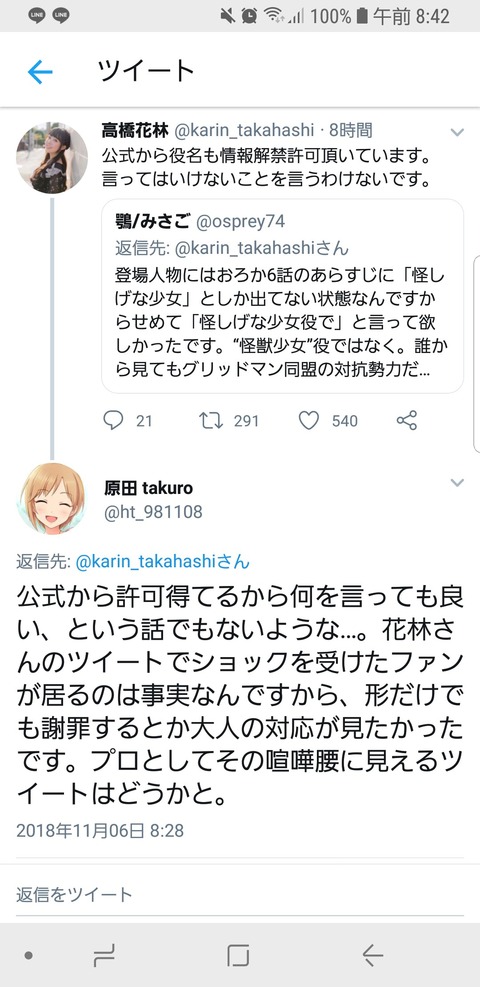Tap the battery indicator in status bar

click(x=362, y=16)
